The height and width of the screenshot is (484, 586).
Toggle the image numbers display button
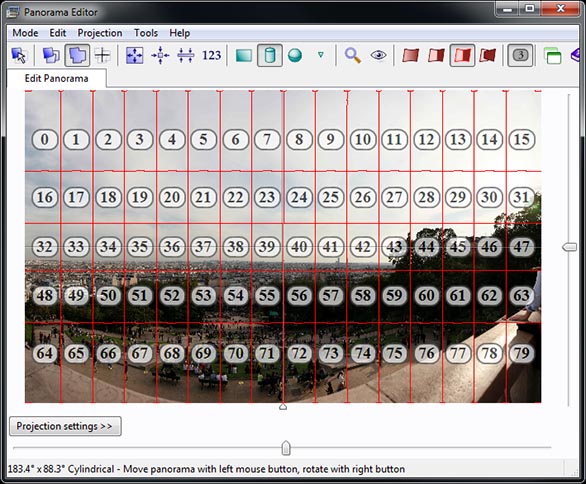pos(520,55)
